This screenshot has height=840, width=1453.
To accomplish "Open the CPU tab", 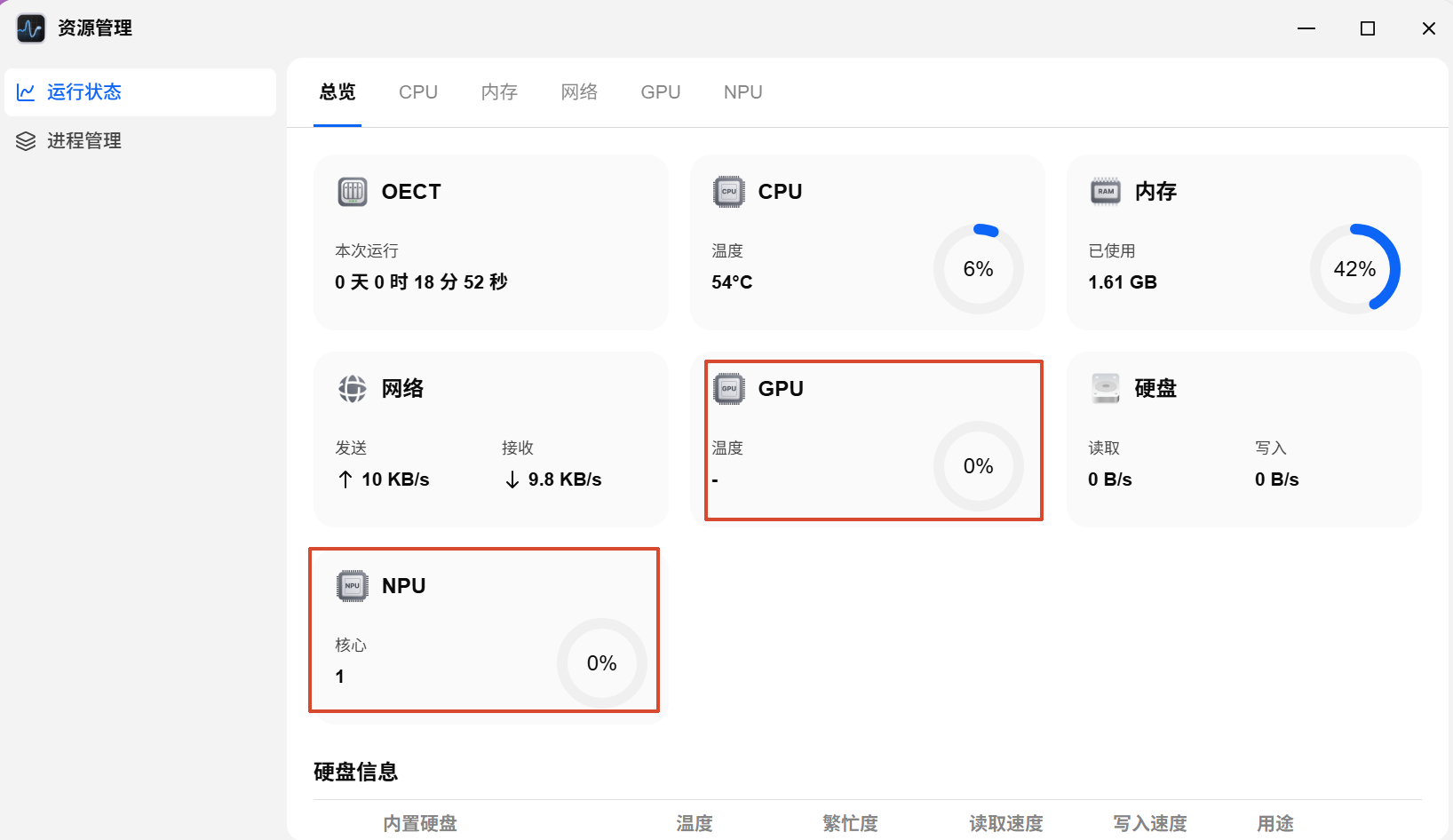I will [x=418, y=92].
